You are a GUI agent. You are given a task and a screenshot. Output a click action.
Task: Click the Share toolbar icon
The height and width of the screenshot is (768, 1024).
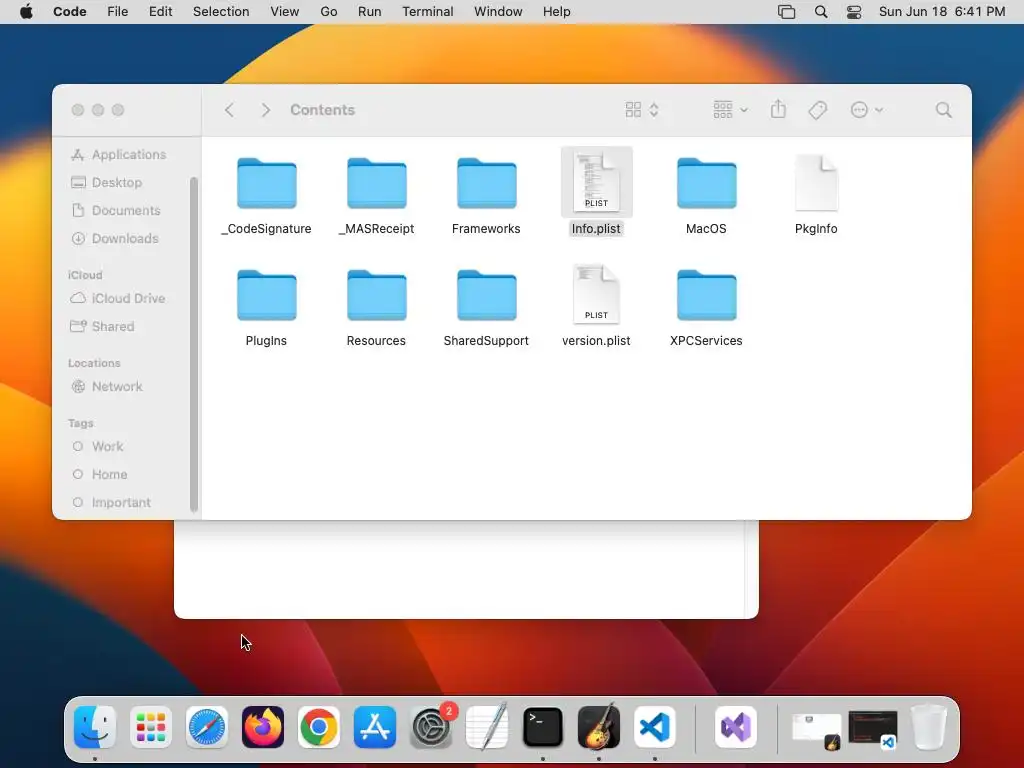click(778, 110)
